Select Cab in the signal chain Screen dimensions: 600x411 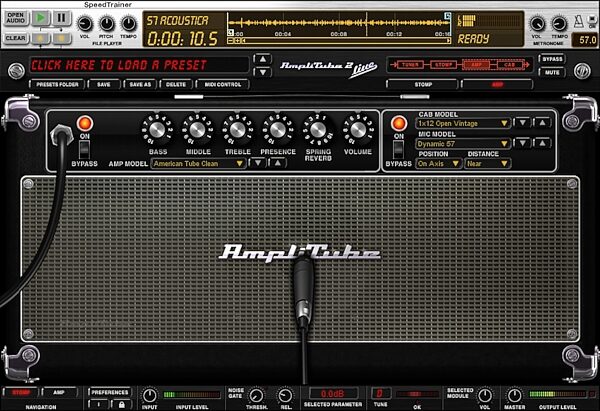click(x=510, y=65)
